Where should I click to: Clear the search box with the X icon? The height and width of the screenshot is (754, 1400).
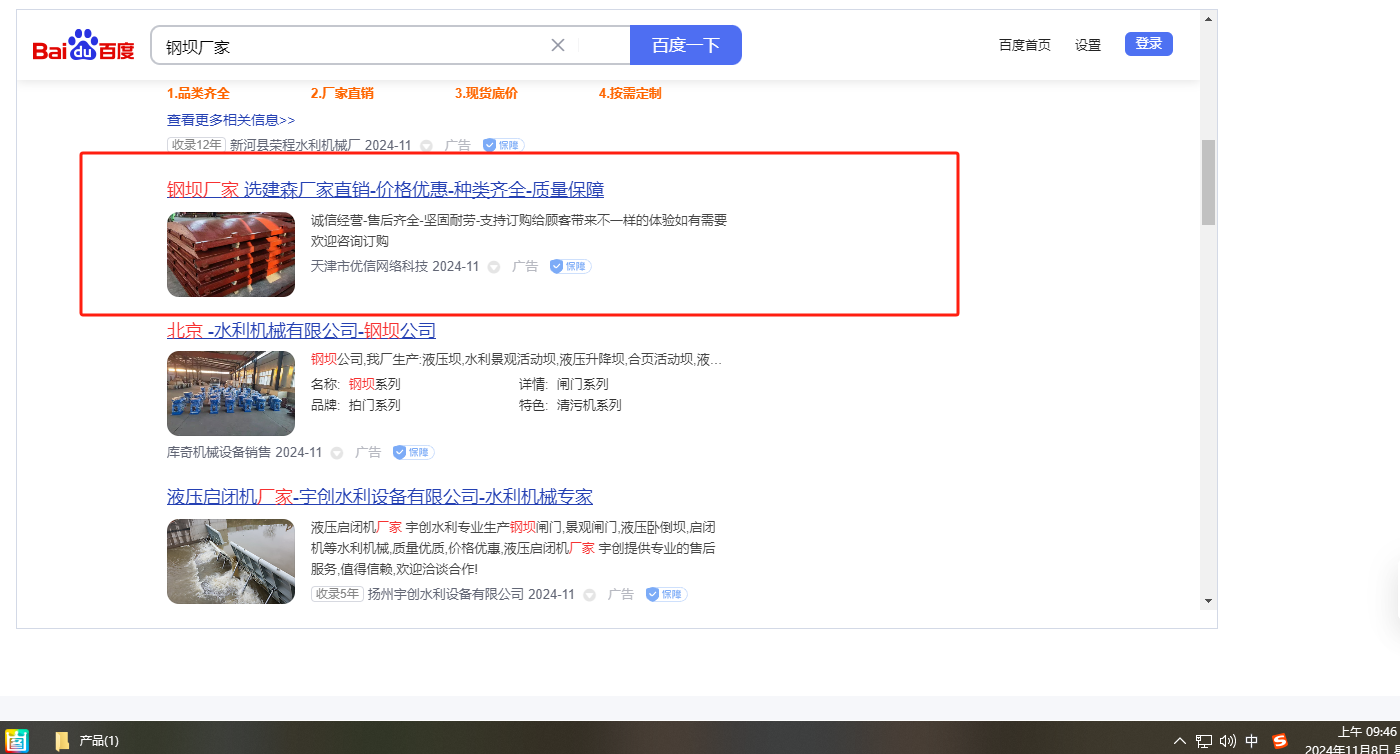(x=558, y=45)
